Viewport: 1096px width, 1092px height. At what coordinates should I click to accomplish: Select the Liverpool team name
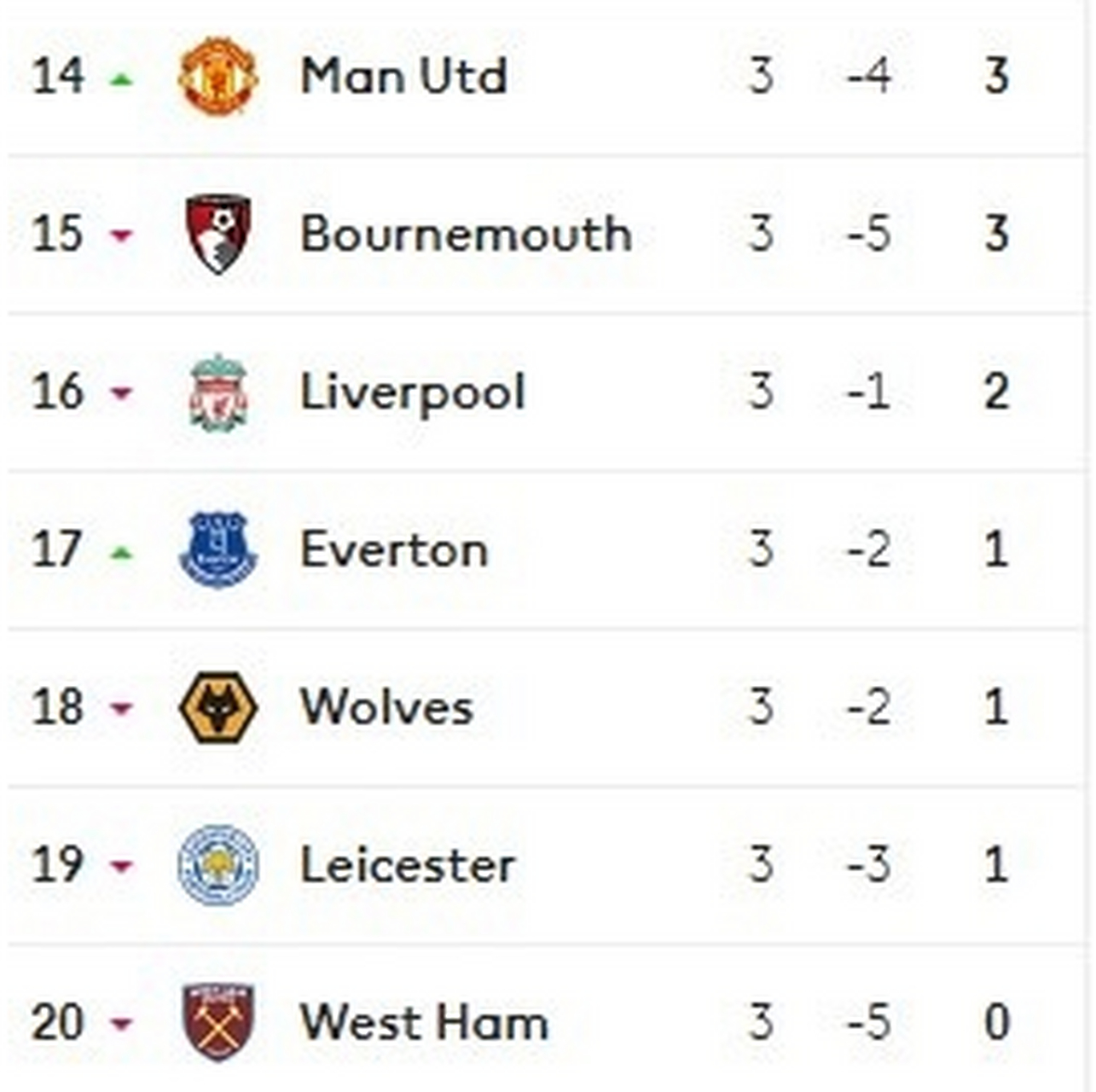(x=413, y=393)
